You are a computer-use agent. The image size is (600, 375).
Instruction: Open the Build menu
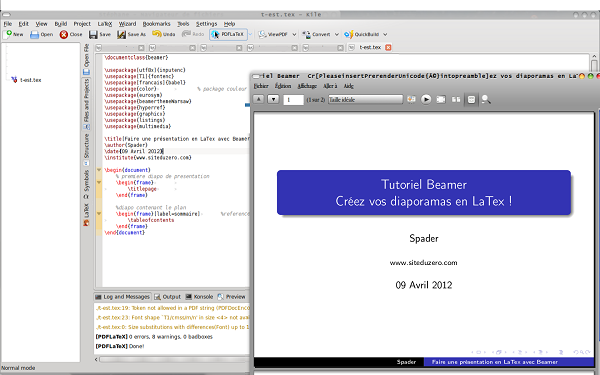60,24
